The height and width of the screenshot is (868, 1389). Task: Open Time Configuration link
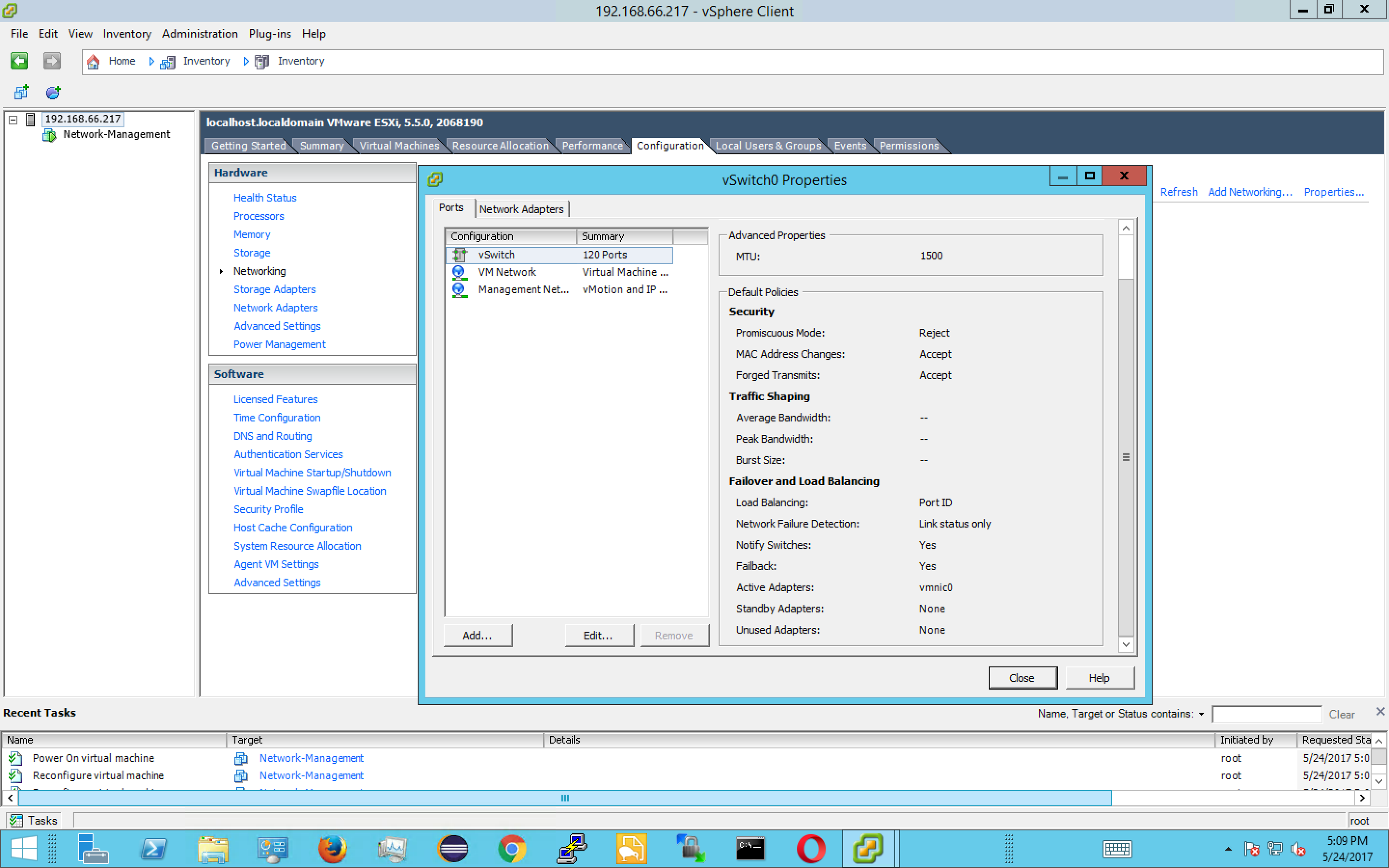(277, 417)
